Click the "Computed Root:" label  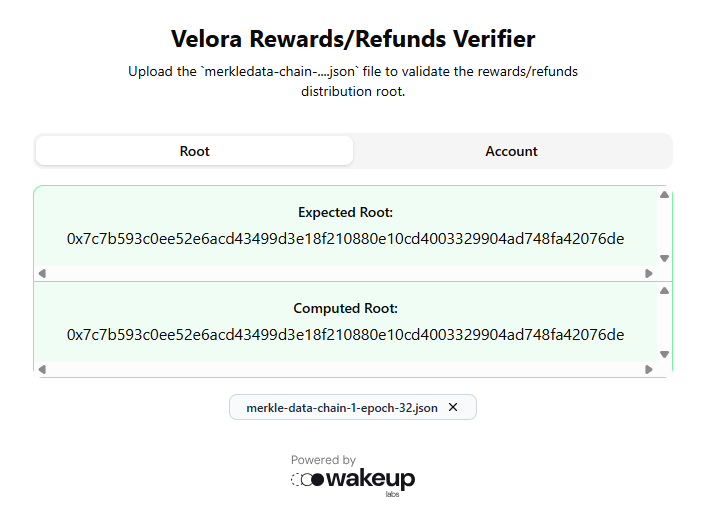[345, 309]
